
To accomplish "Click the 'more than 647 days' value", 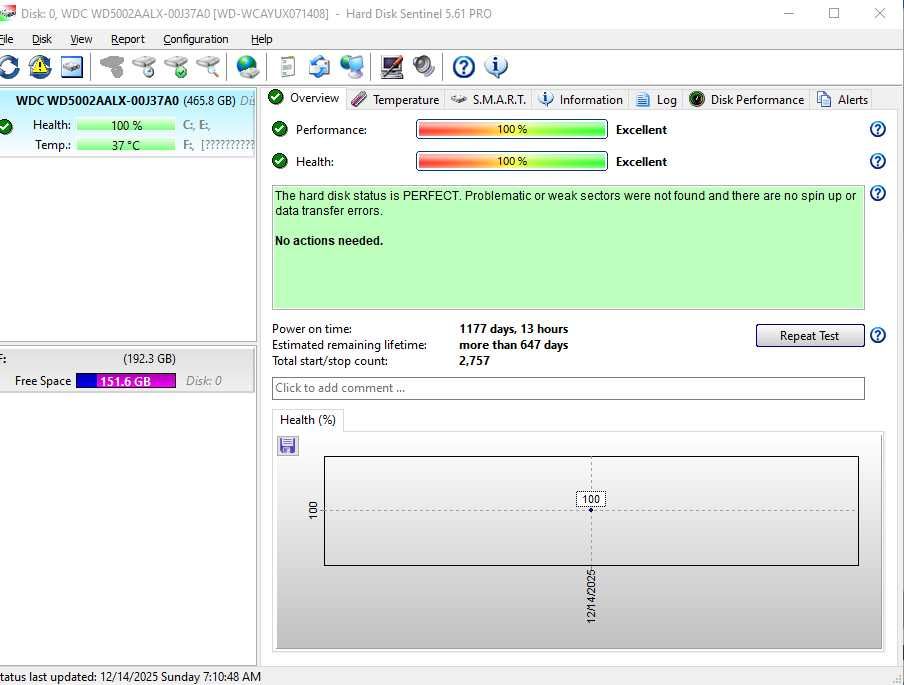I will [513, 345].
